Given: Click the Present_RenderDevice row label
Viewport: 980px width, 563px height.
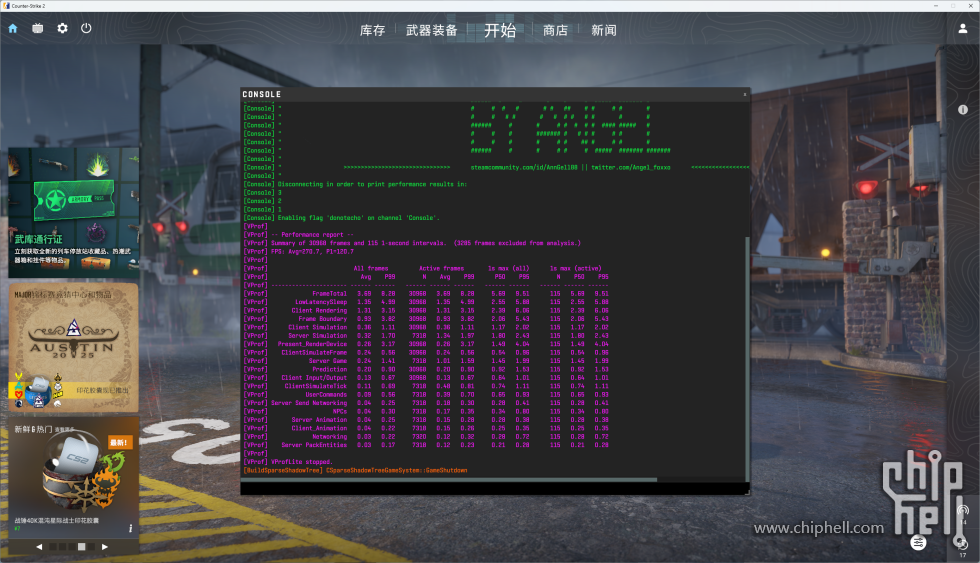Looking at the screenshot, I should tap(312, 344).
